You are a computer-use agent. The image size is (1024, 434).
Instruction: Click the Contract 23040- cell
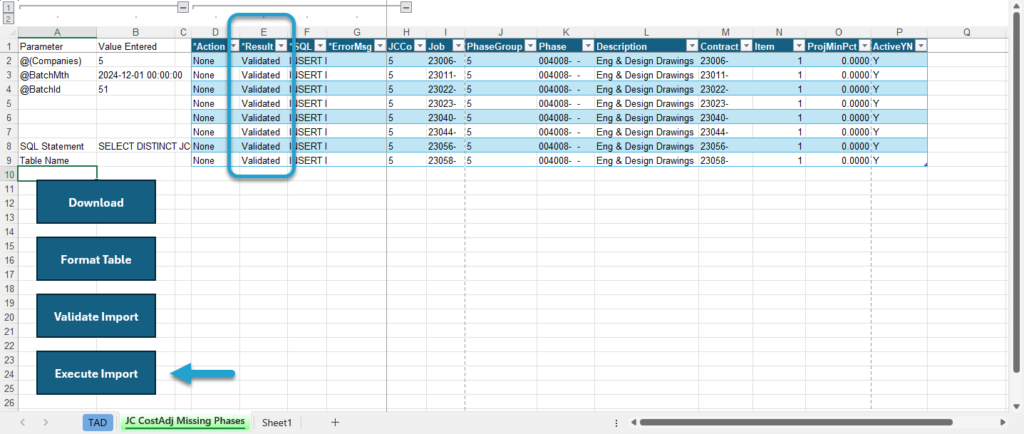[x=726, y=117]
